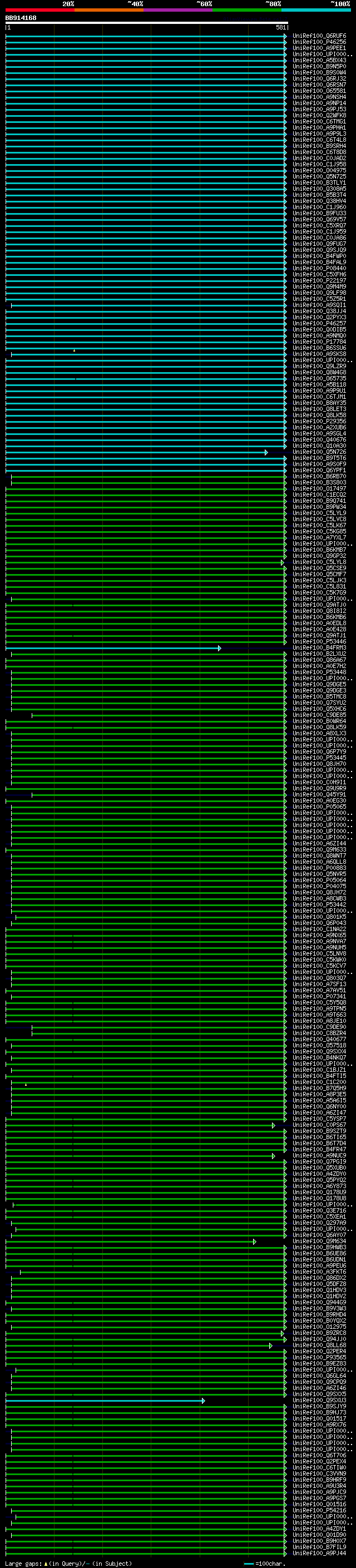
Task: Select the UniRef100_A9PJ44 label
Action: click(x=319, y=1554)
